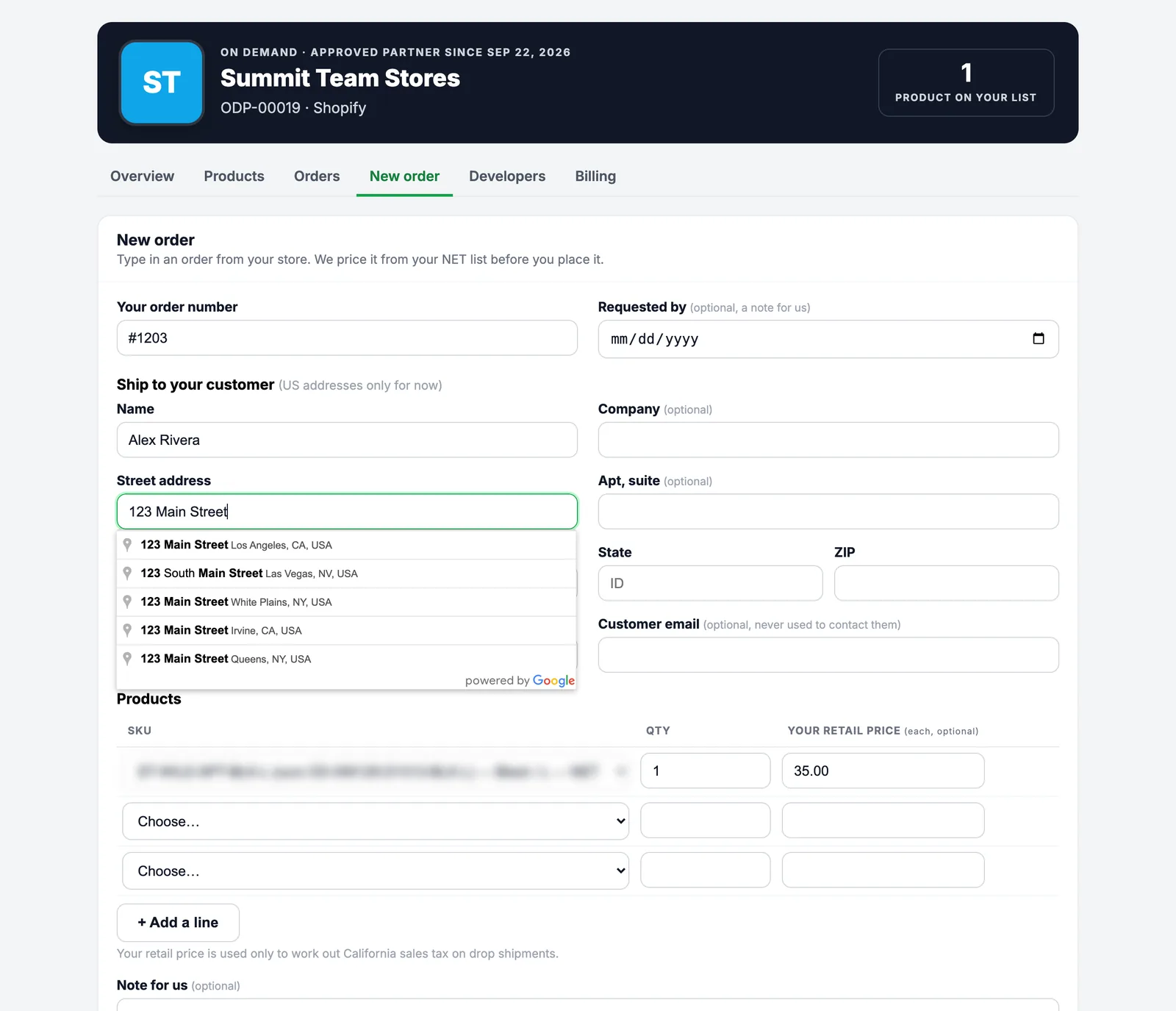Focus the Your order number field
The image size is (1176, 1011).
click(x=347, y=337)
